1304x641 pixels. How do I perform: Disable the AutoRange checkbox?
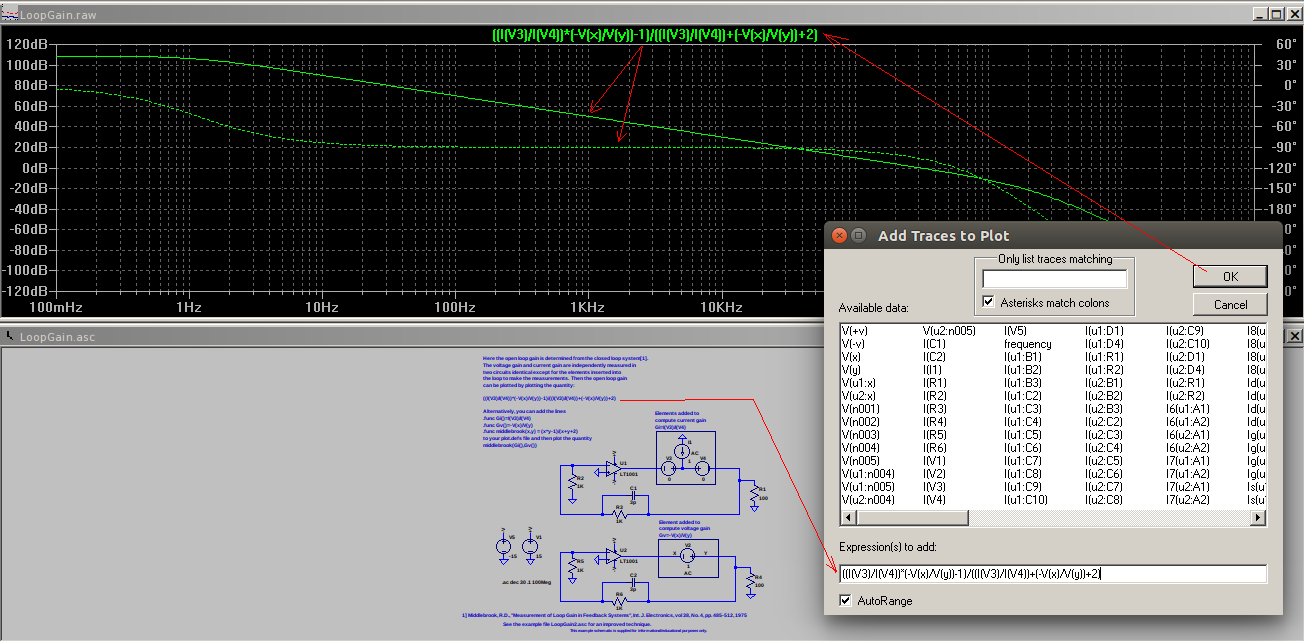(x=846, y=600)
